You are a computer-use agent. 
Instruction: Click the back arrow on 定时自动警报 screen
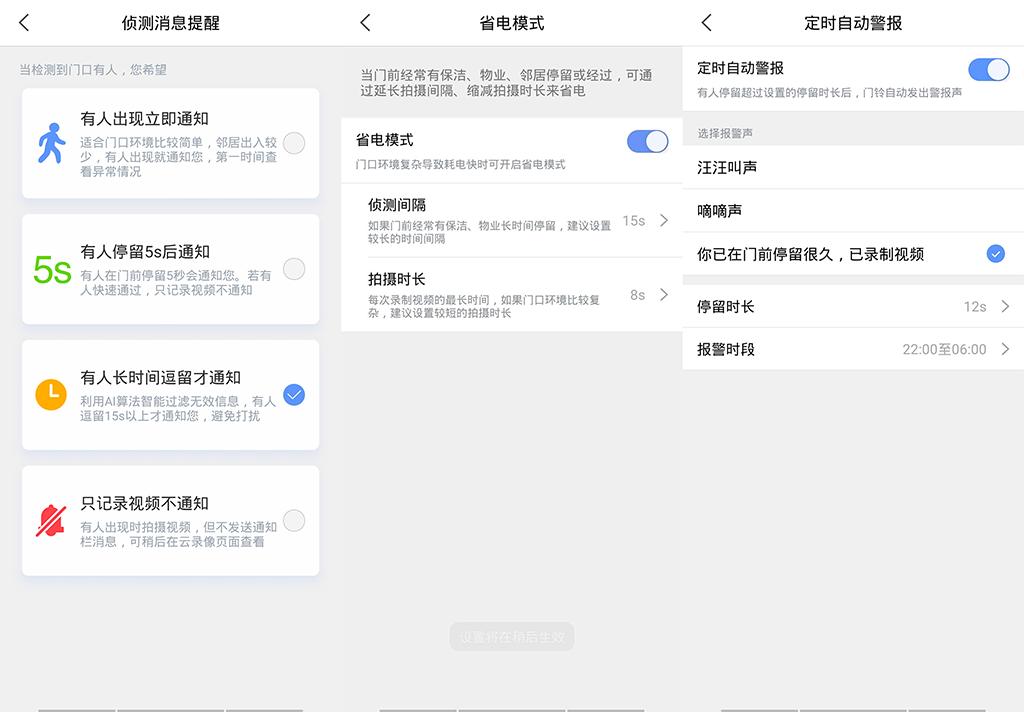(707, 22)
